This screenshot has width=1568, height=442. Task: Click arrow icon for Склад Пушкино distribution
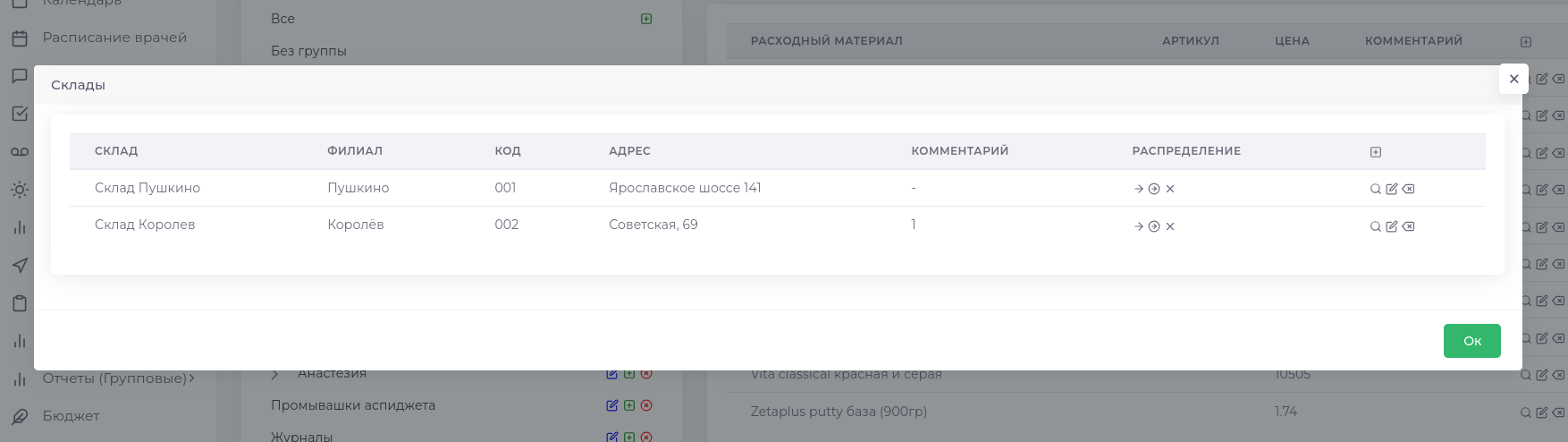click(x=1138, y=189)
